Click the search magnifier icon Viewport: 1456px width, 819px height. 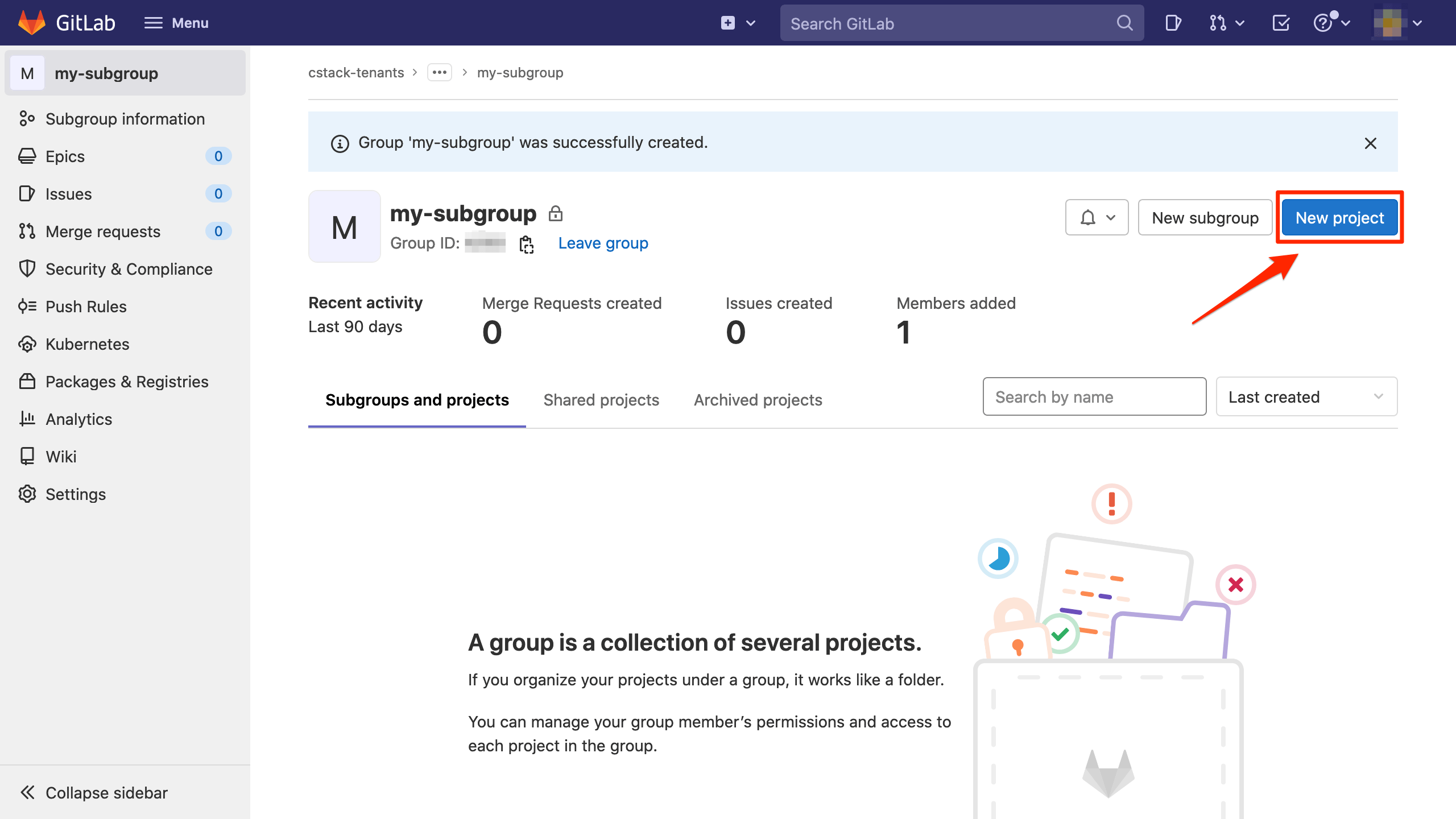coord(1124,23)
